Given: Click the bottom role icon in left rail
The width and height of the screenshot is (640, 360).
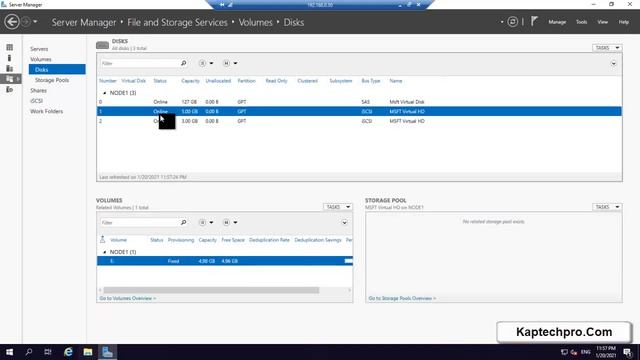Looking at the screenshot, I should [9, 89].
